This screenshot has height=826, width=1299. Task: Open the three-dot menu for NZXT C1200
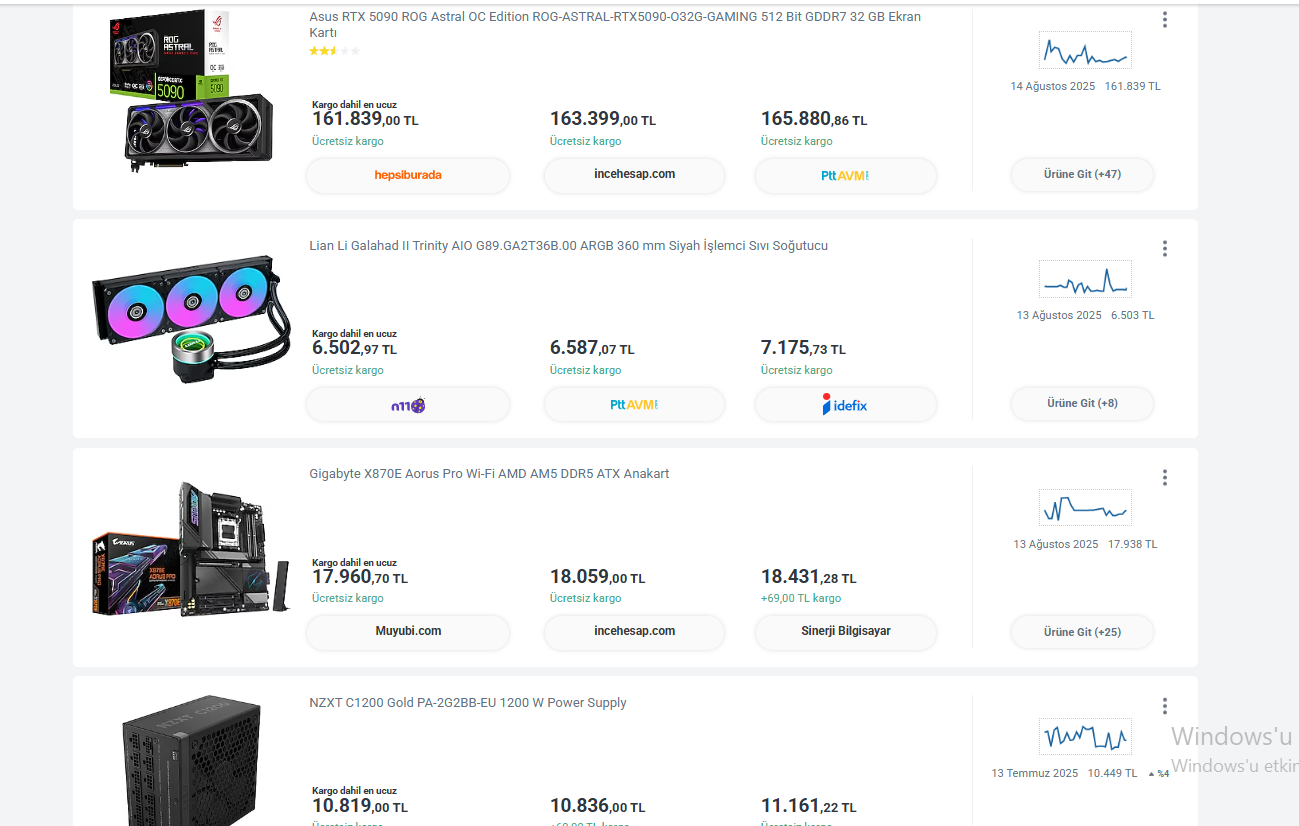coord(1165,707)
